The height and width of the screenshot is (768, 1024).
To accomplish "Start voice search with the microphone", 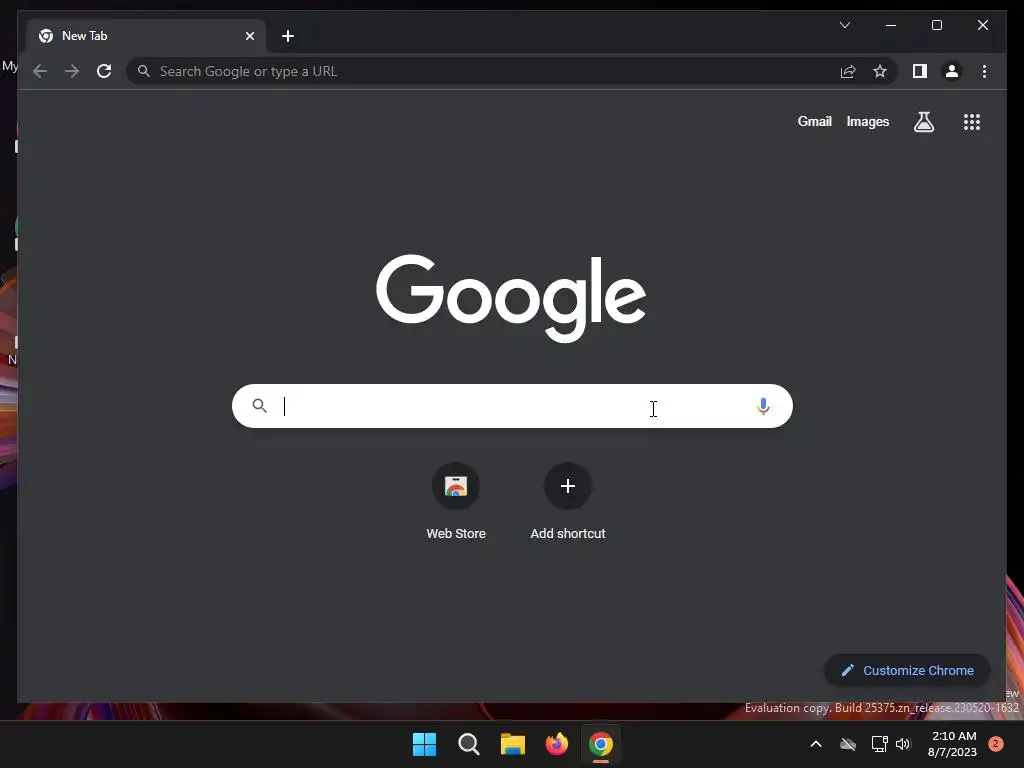I will (763, 406).
